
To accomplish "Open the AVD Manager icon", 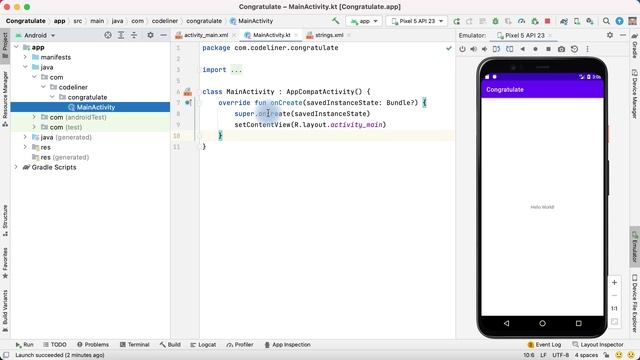I will pos(577,21).
